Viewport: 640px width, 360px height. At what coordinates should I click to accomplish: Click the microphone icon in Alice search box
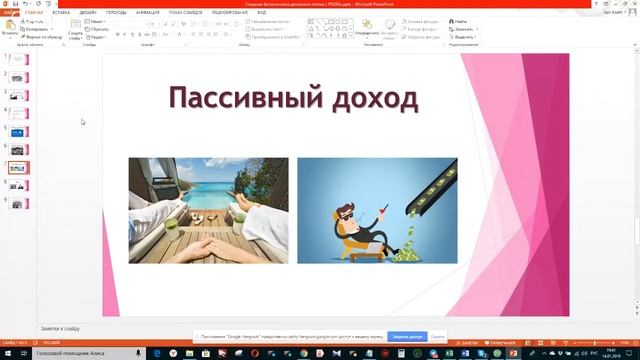138,353
